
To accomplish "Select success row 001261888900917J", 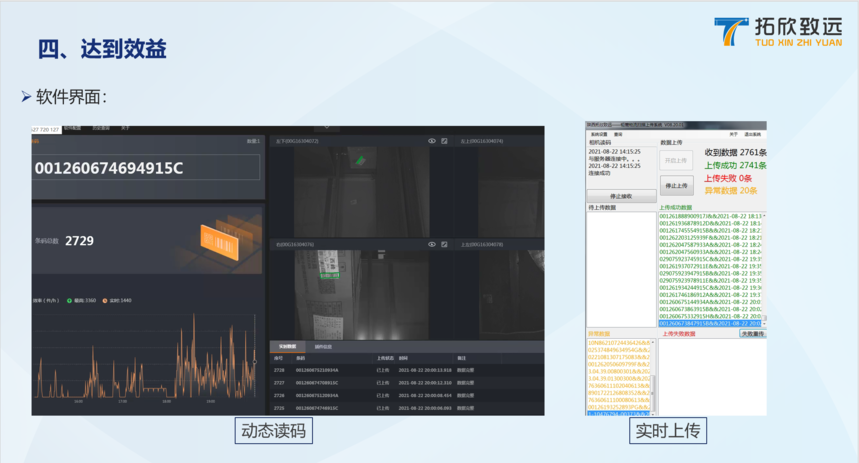I will [x=709, y=216].
